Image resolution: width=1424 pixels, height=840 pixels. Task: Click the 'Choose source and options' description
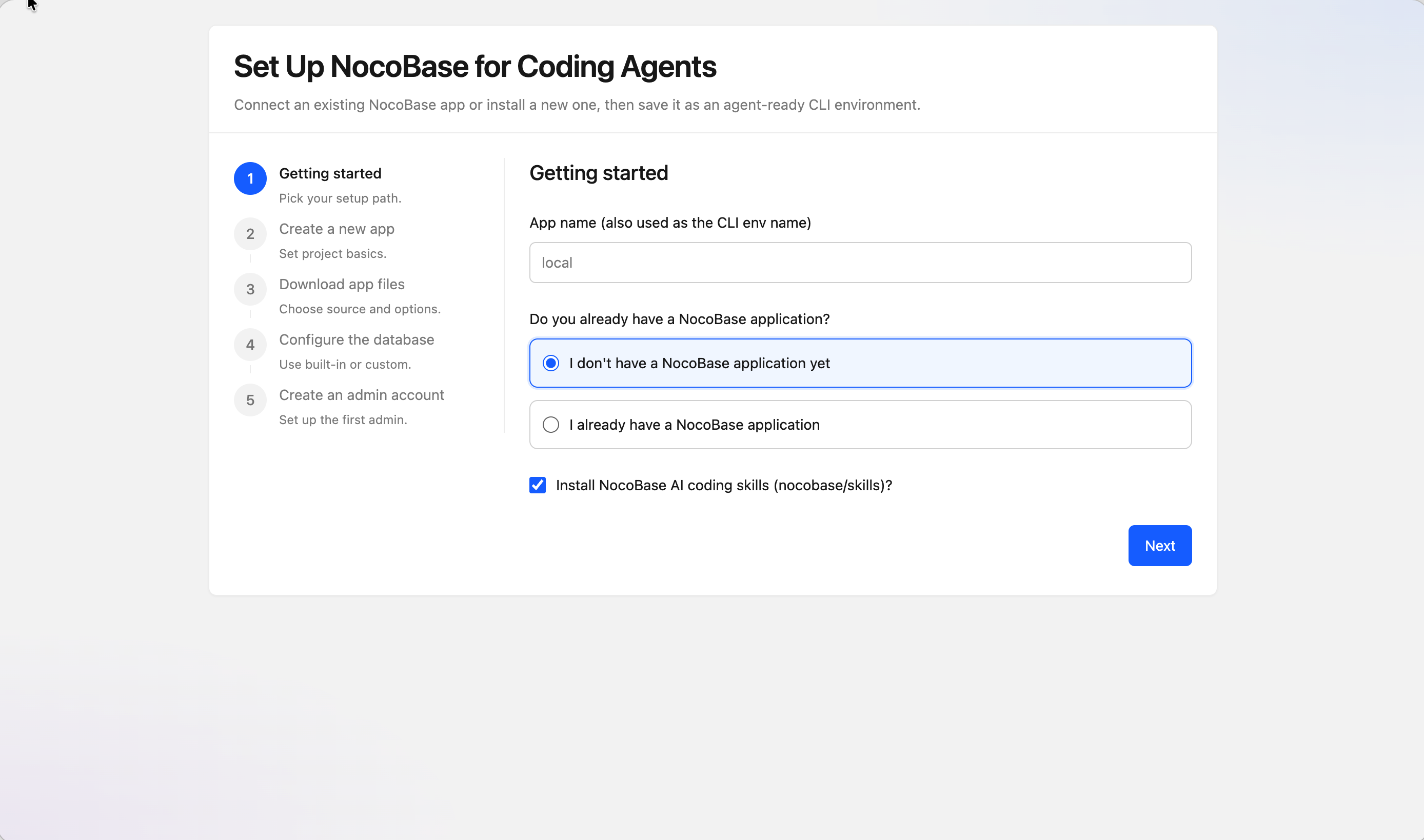360,309
